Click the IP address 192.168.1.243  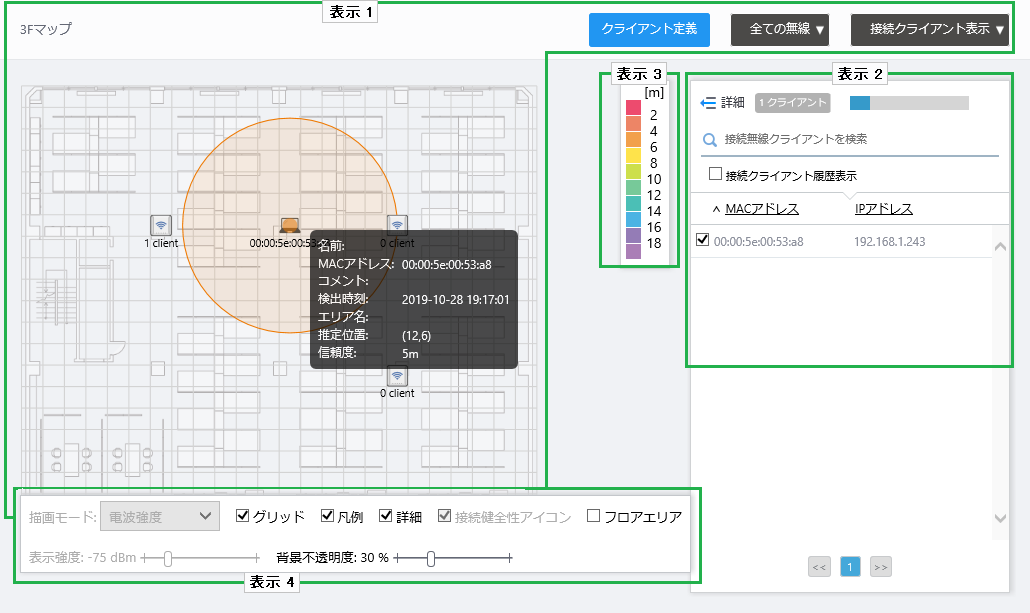coord(889,242)
